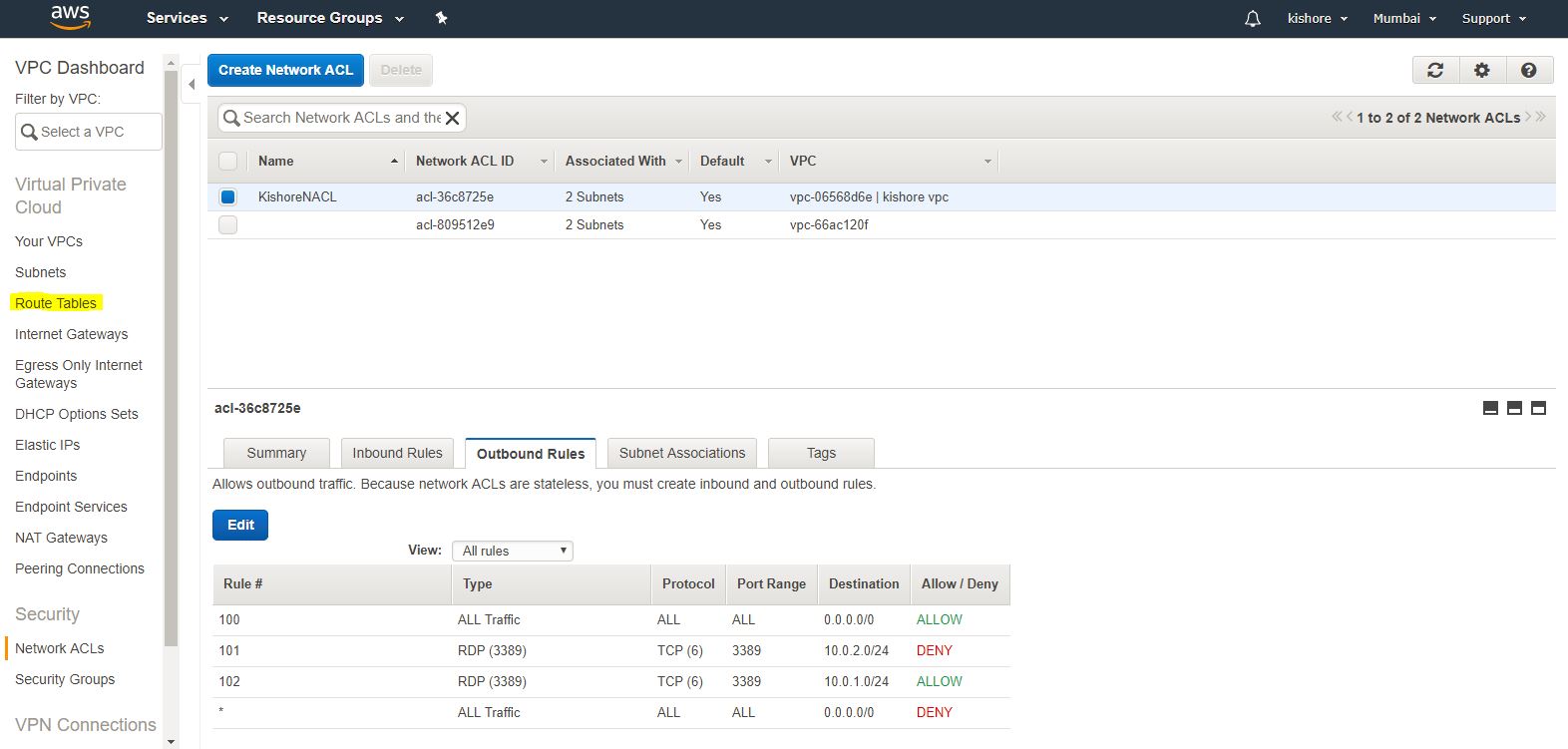Maximize the details pane using rightmost icon
The height and width of the screenshot is (749, 1568).
pos(1538,408)
